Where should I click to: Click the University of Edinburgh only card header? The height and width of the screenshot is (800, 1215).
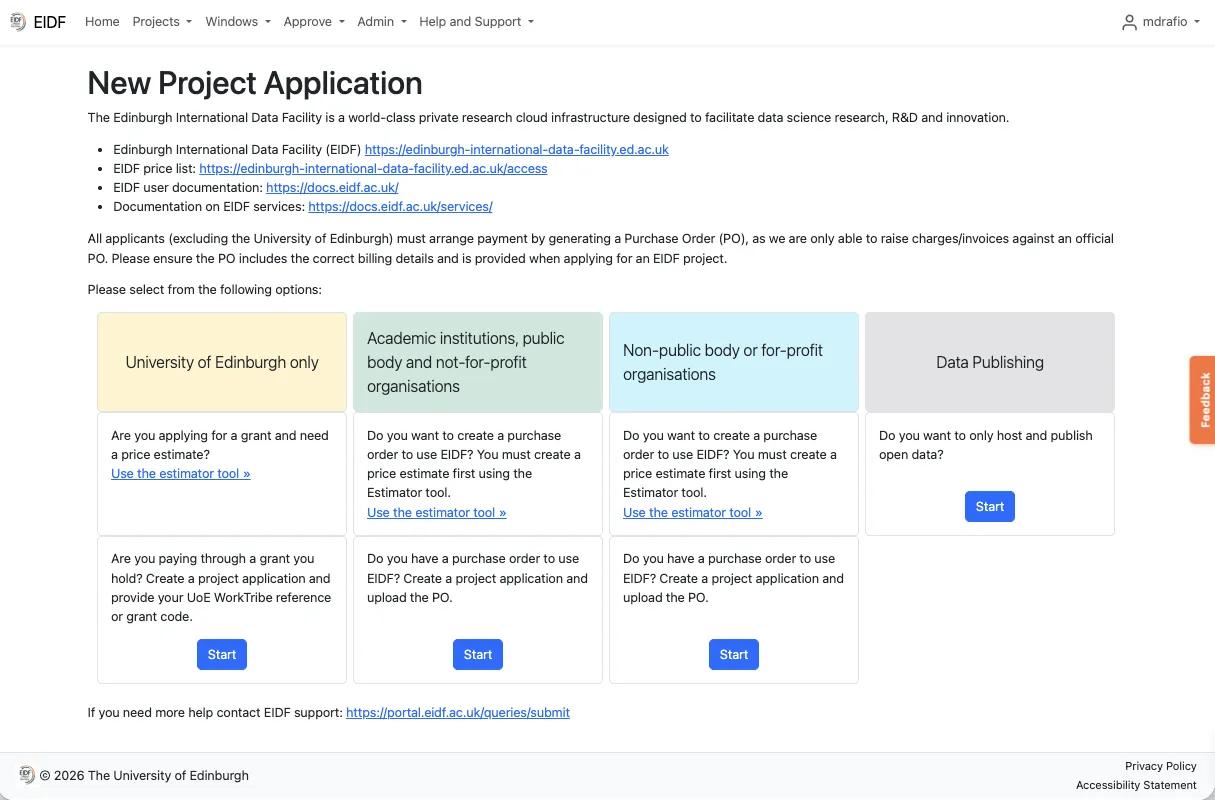222,362
